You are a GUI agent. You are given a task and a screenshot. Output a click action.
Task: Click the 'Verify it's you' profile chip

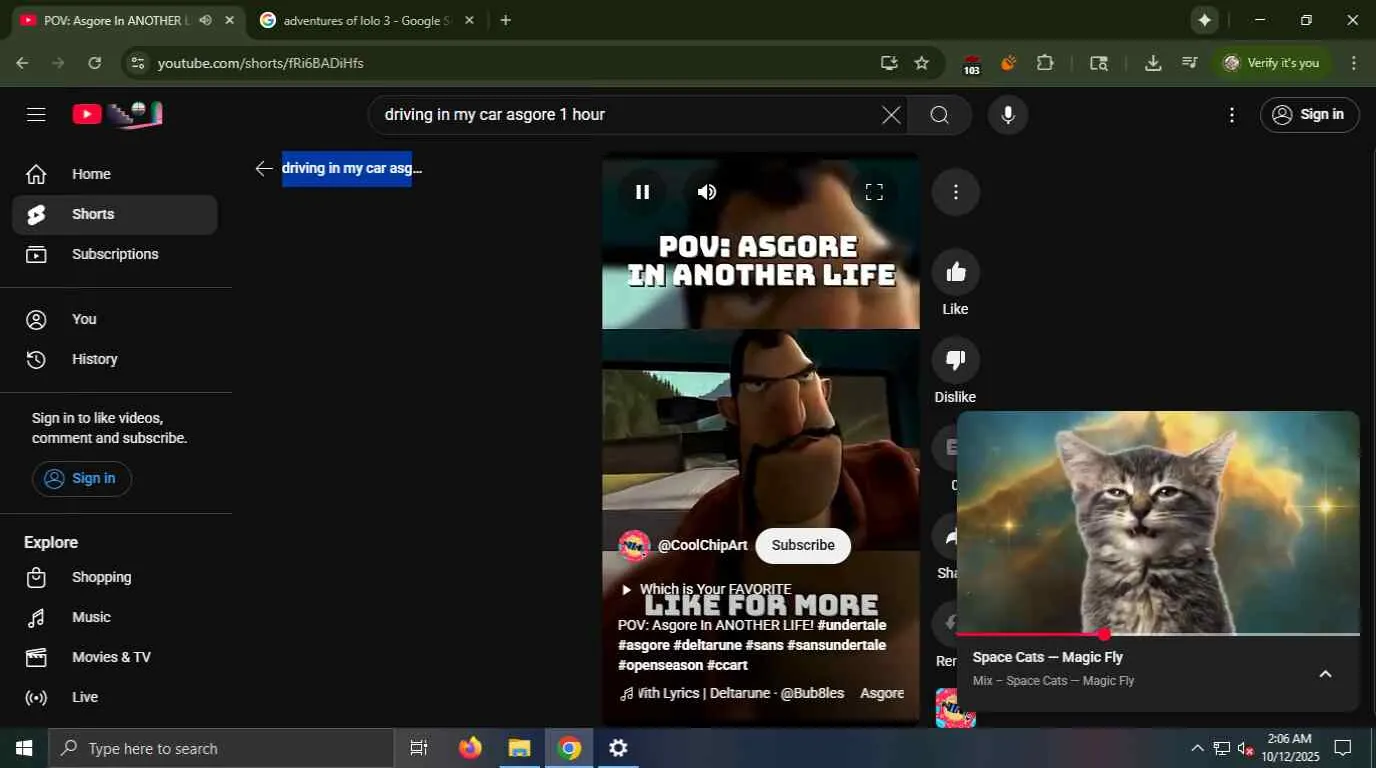(1272, 63)
